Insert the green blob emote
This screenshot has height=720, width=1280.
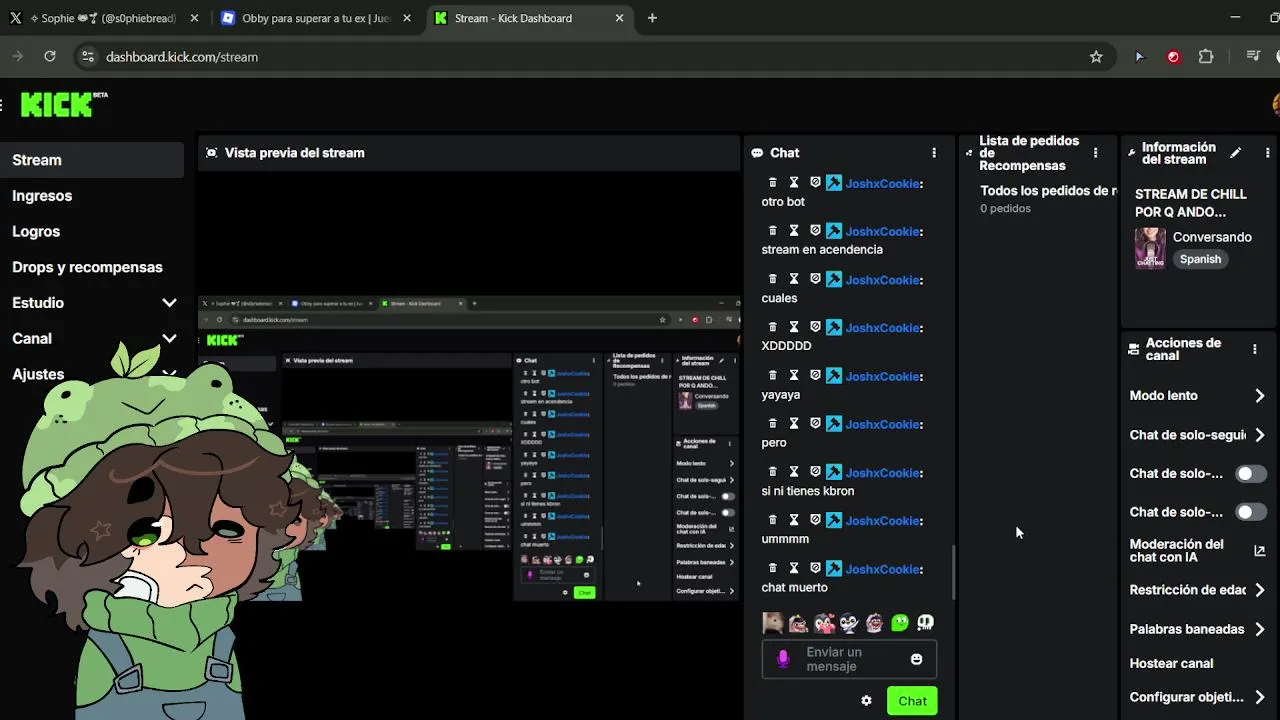coord(900,622)
